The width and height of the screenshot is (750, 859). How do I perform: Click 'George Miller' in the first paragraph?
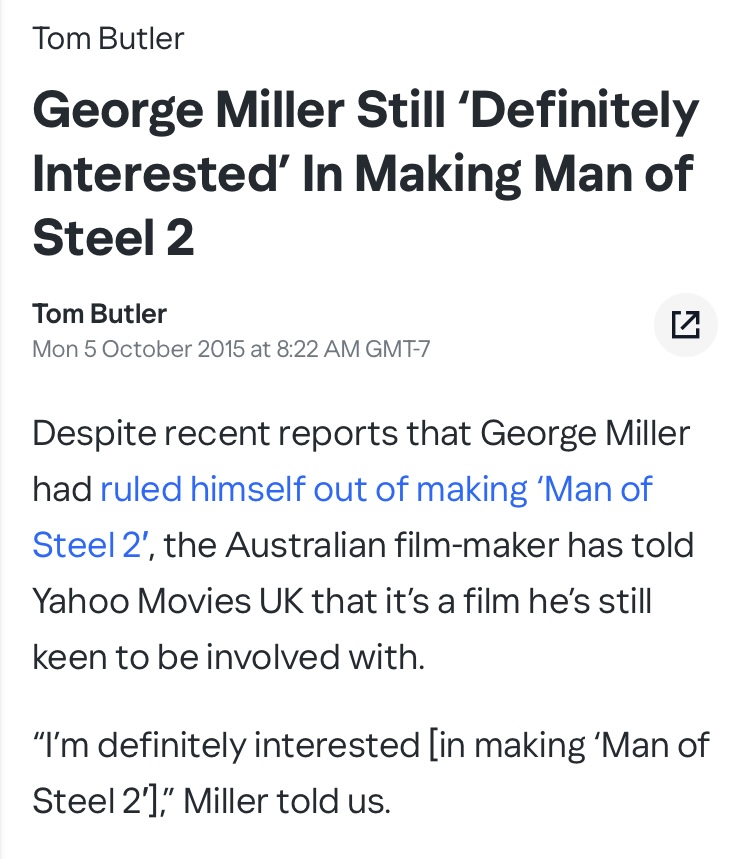[585, 433]
